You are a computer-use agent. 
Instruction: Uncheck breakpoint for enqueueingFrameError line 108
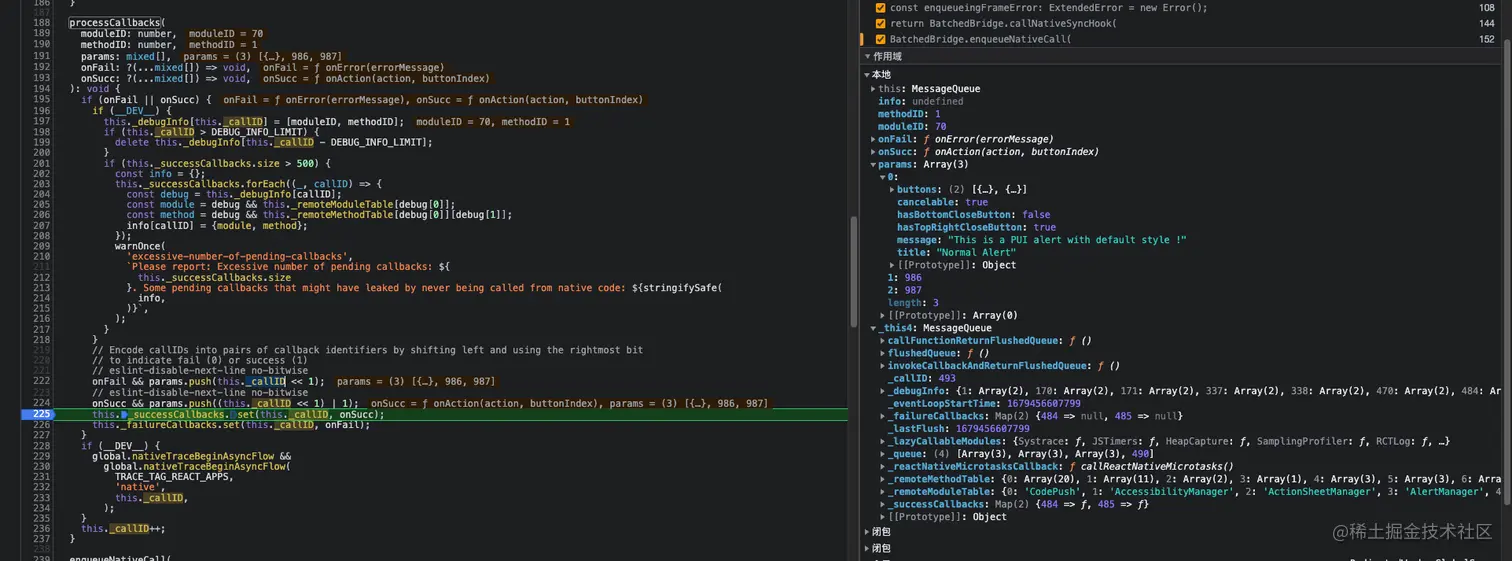pyautogui.click(x=880, y=7)
